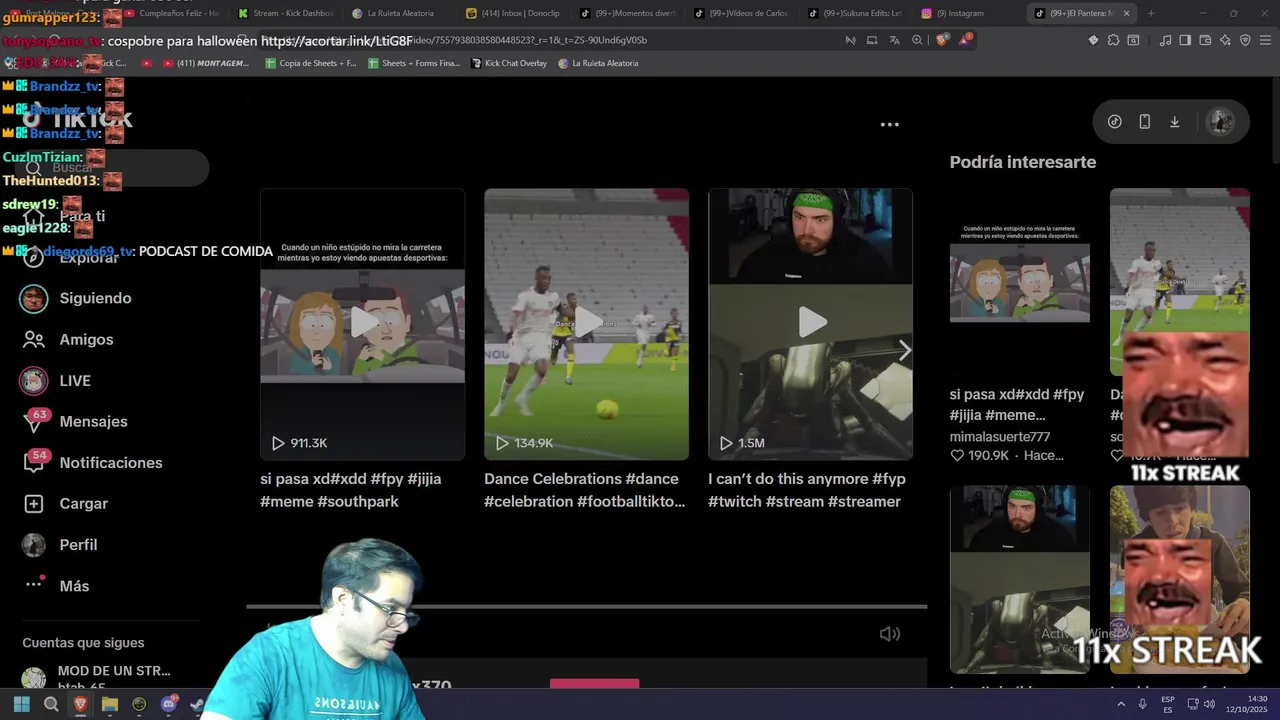Open the streamer thumbnail in recommendations
The width and height of the screenshot is (1280, 720).
click(x=1019, y=579)
